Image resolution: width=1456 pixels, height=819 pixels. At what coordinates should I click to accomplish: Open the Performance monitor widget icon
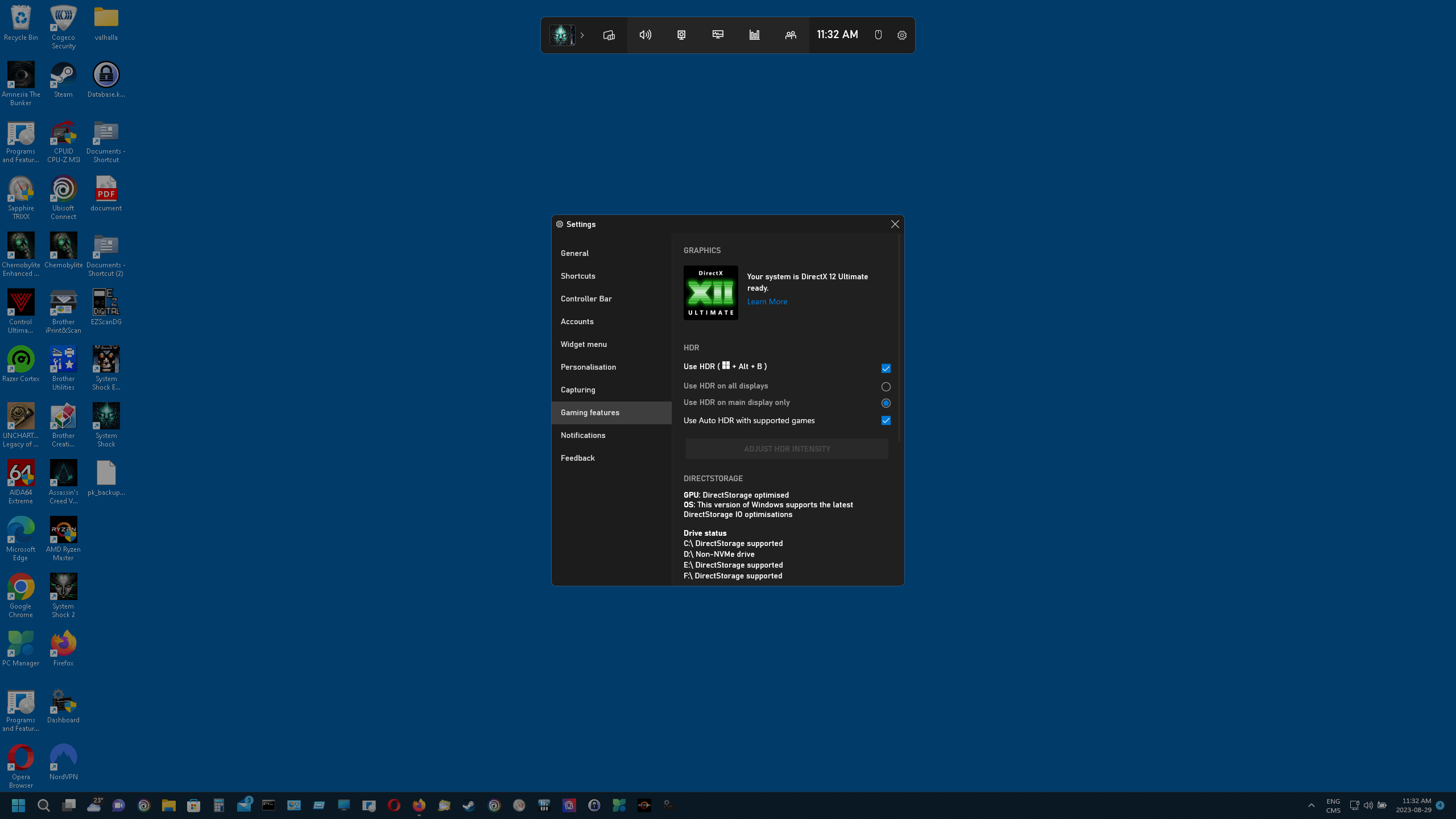(718, 35)
